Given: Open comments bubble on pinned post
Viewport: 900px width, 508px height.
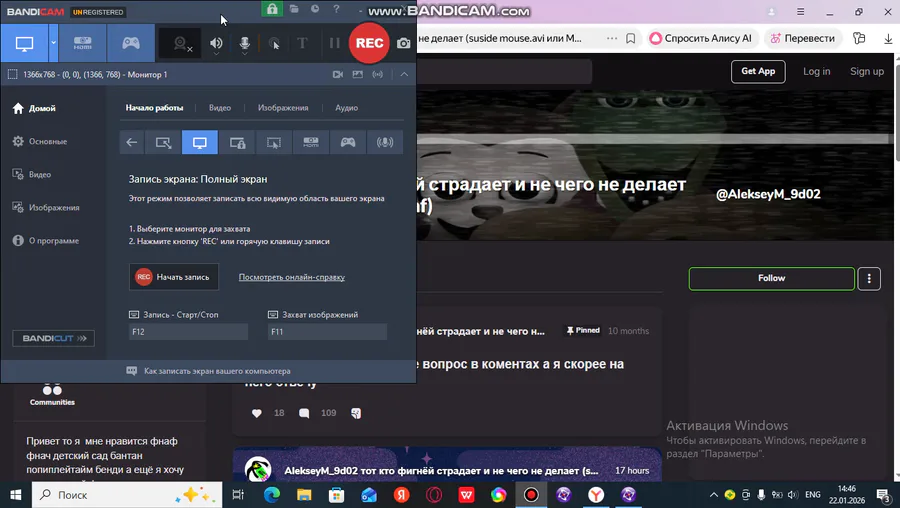Looking at the screenshot, I should tap(304, 413).
